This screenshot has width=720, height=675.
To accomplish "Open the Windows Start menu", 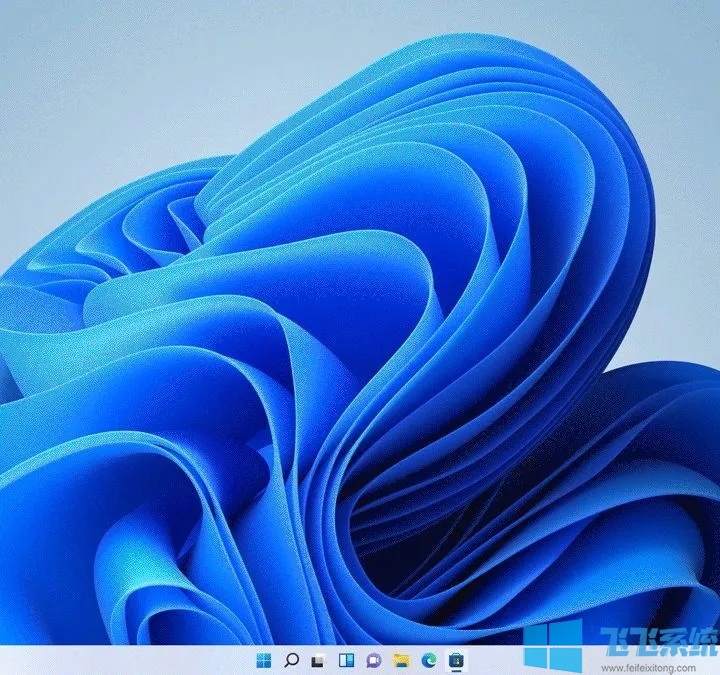I will point(265,660).
